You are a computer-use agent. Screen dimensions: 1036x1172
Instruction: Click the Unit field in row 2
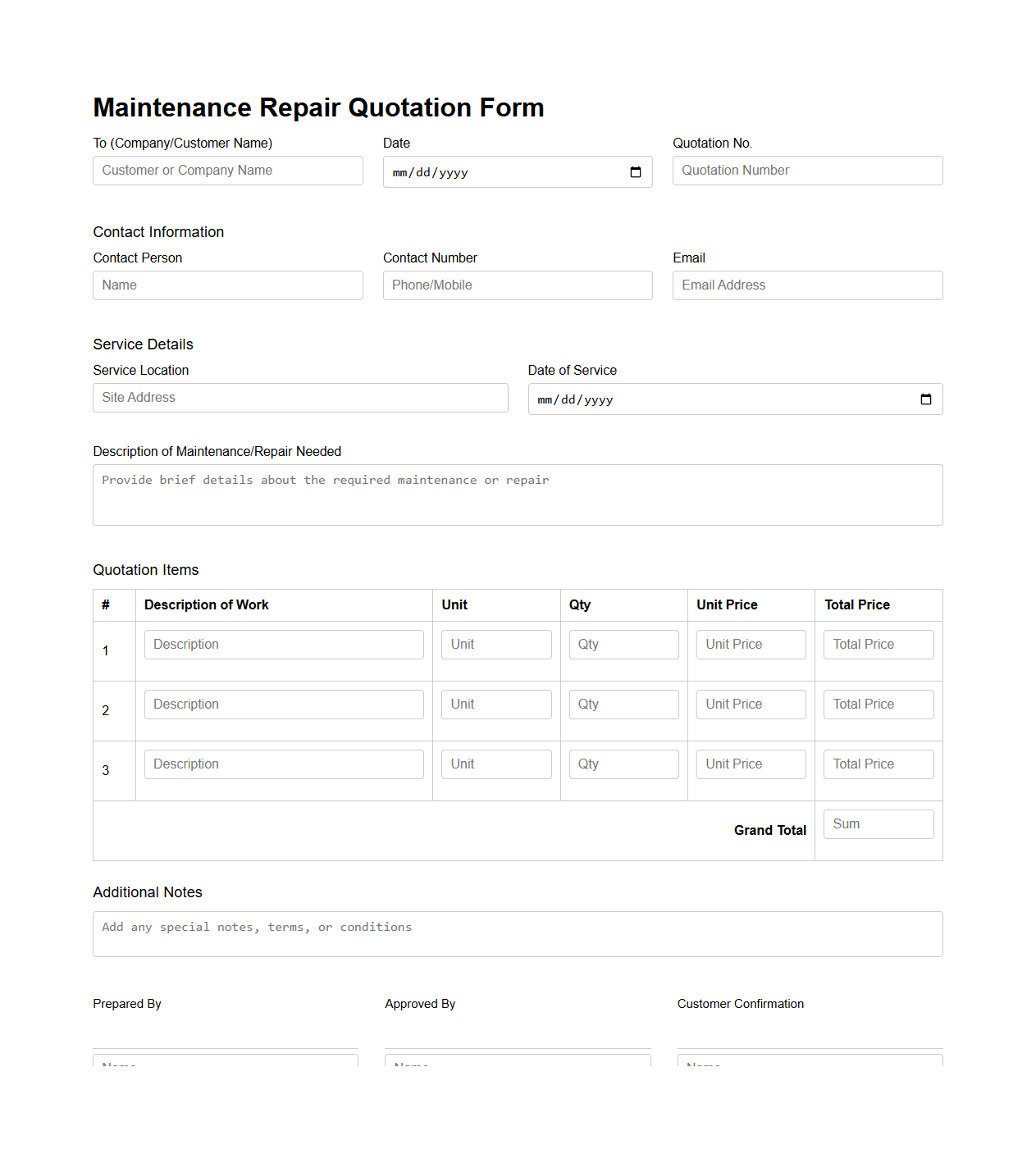(x=495, y=704)
